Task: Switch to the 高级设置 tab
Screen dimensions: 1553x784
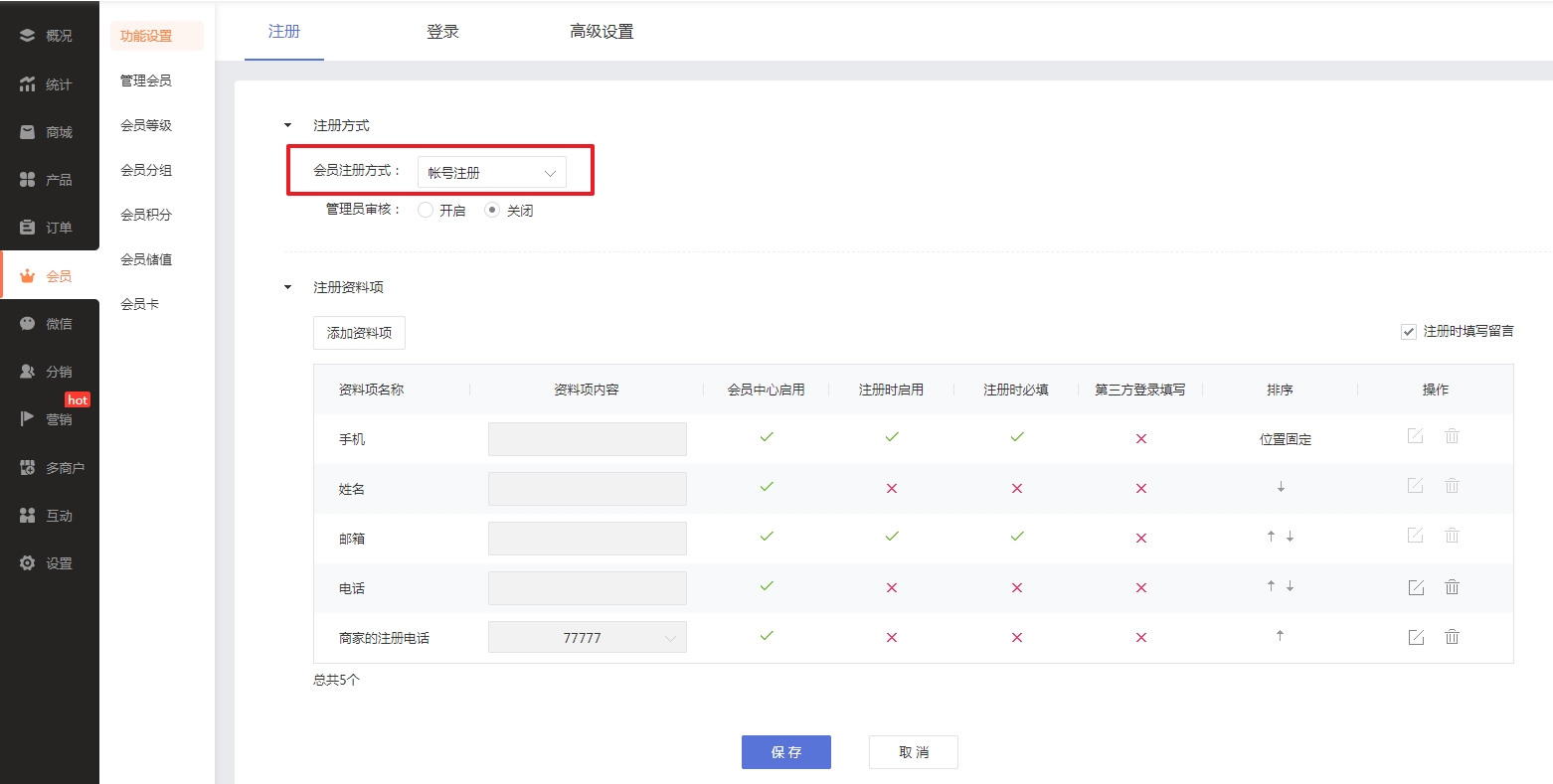Action: pos(602,32)
